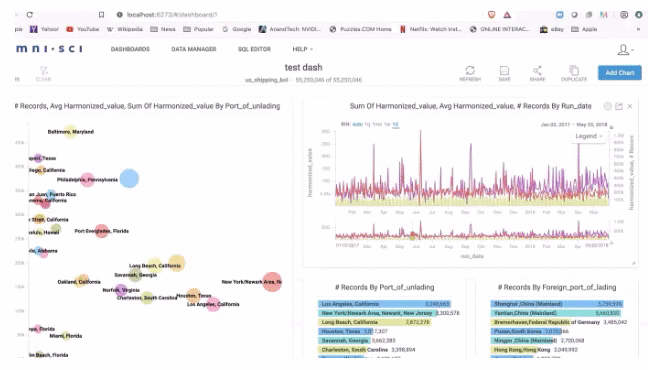Filter by Hong Kong, Hong Kong bar row
Viewport: 648px width, 370px height.
tap(534, 349)
